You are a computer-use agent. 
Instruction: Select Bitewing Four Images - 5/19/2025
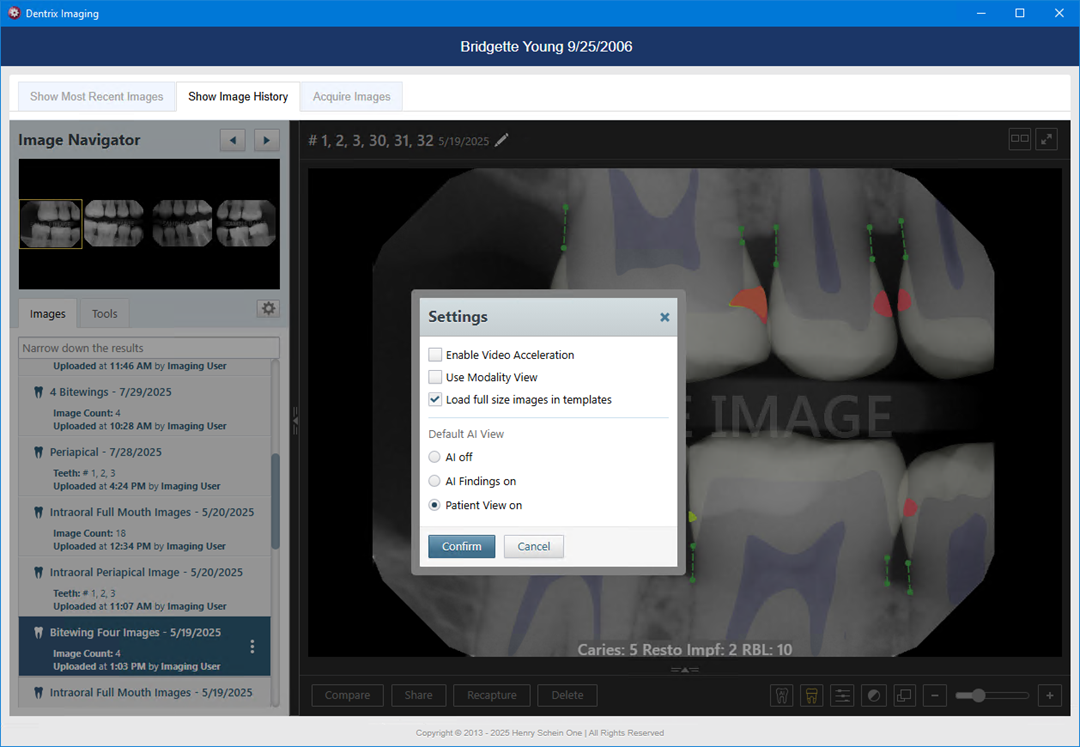tap(144, 646)
